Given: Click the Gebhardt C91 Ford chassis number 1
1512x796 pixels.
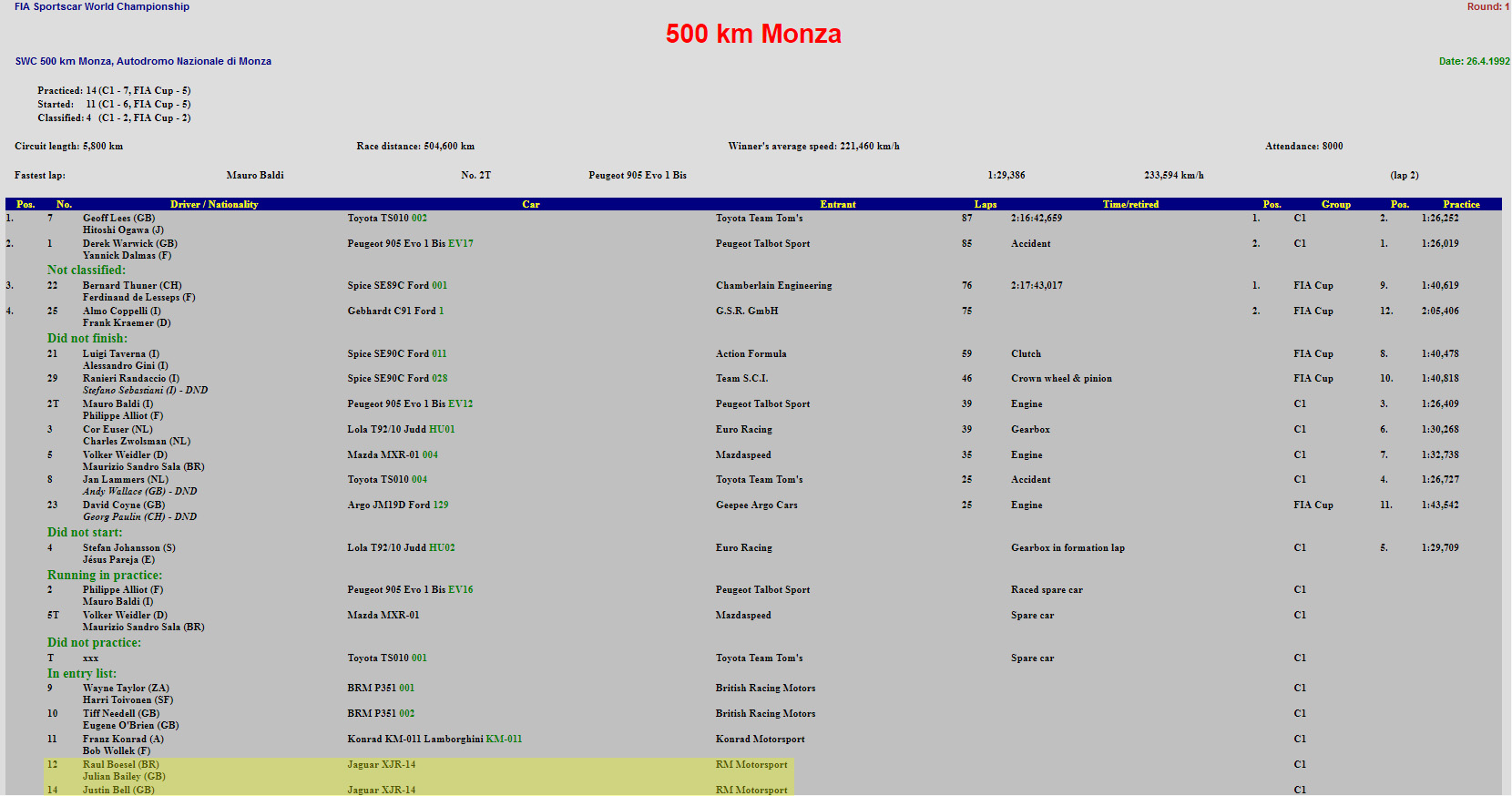Looking at the screenshot, I should tap(442, 311).
